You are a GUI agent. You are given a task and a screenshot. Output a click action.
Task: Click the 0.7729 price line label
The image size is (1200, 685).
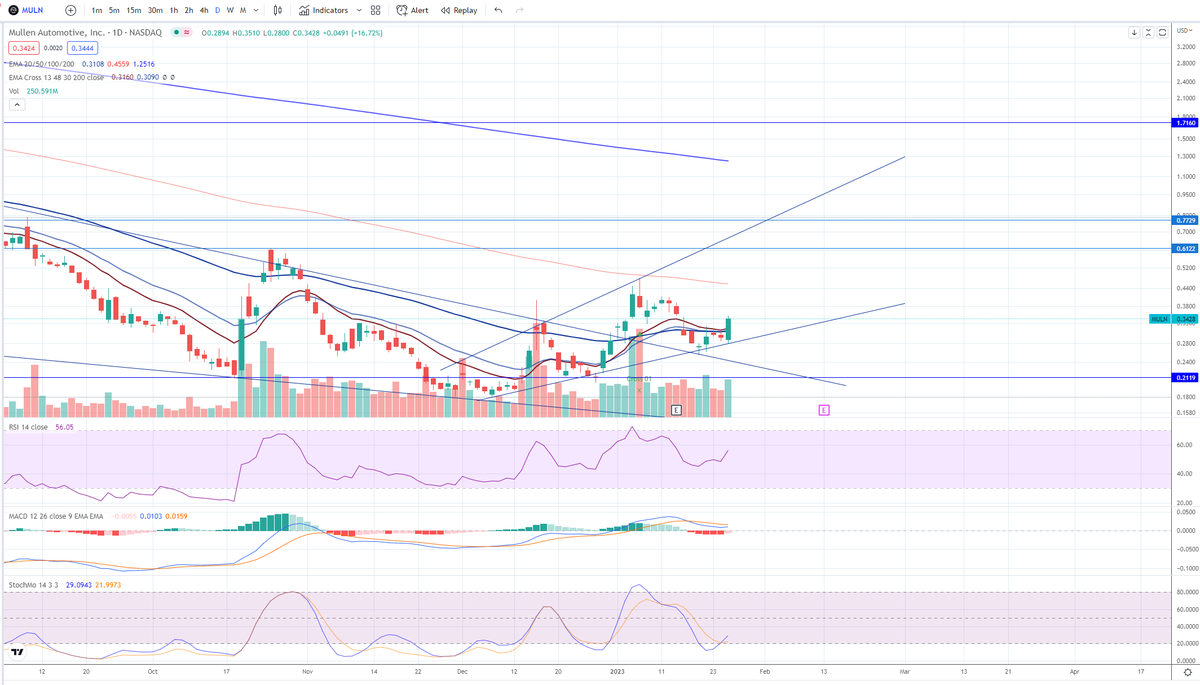pos(1186,219)
